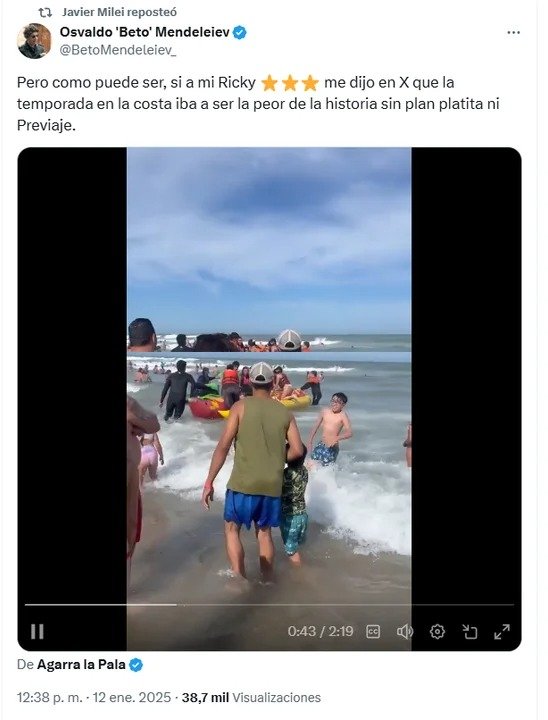Open the 38,7 mil Visualizaciones count

point(251,698)
